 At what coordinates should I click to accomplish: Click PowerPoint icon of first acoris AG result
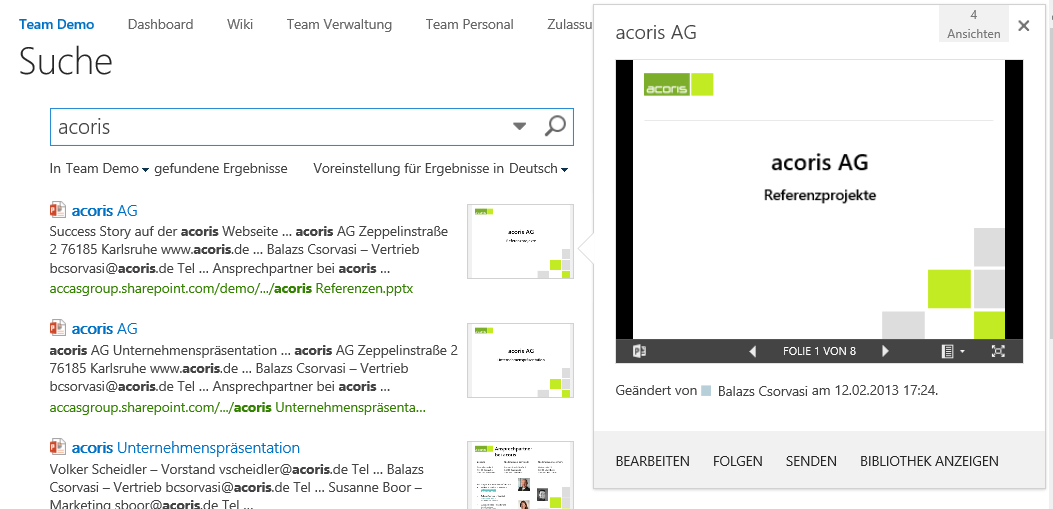click(58, 210)
